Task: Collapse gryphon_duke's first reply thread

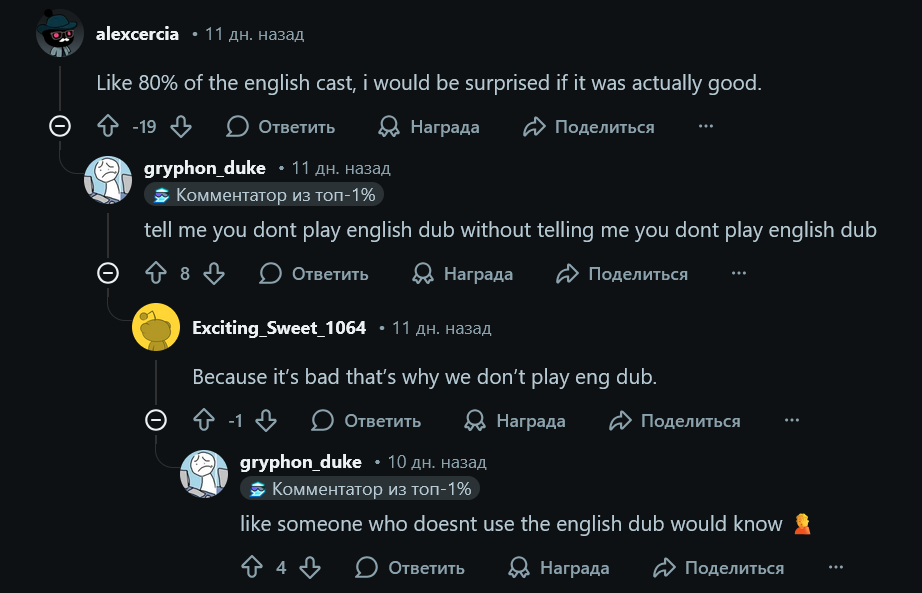Action: [108, 274]
